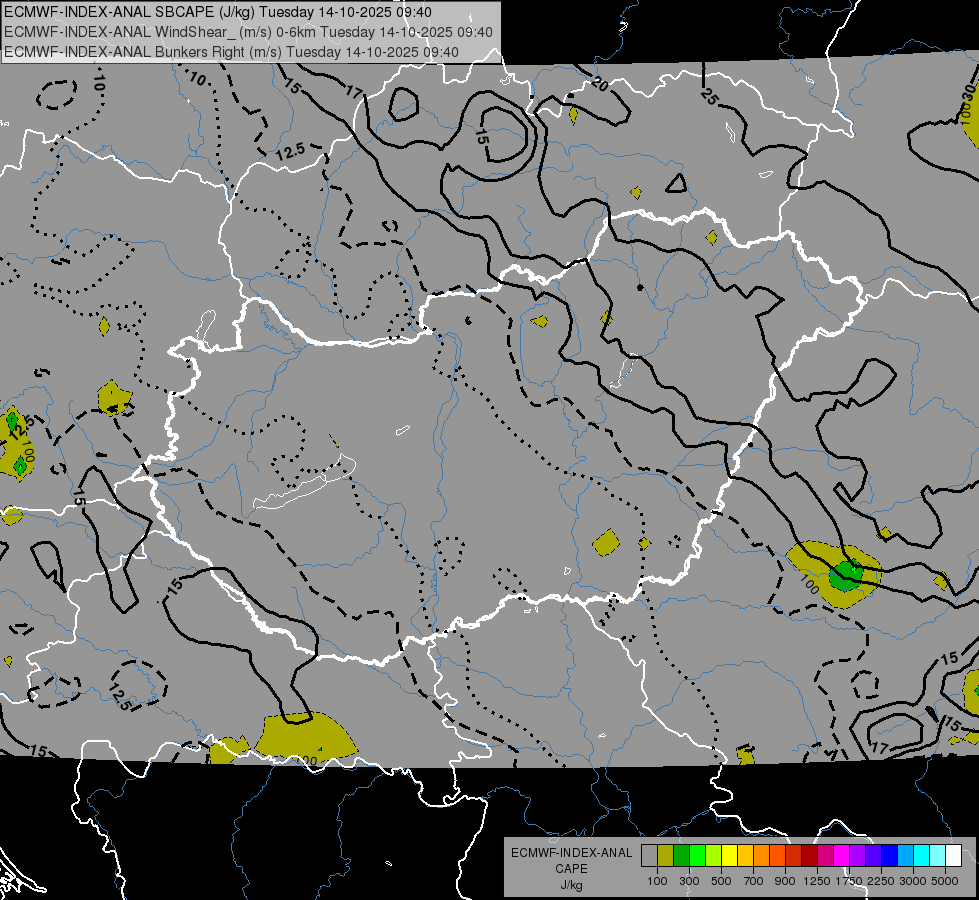Click the "3000" legend value
This screenshot has width=979, height=900.
click(913, 881)
